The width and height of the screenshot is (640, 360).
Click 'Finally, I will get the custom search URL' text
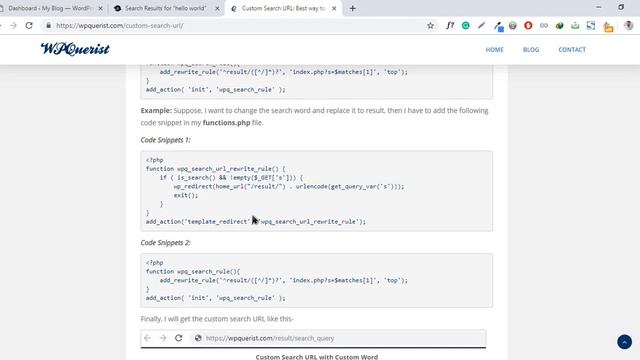[217, 319]
